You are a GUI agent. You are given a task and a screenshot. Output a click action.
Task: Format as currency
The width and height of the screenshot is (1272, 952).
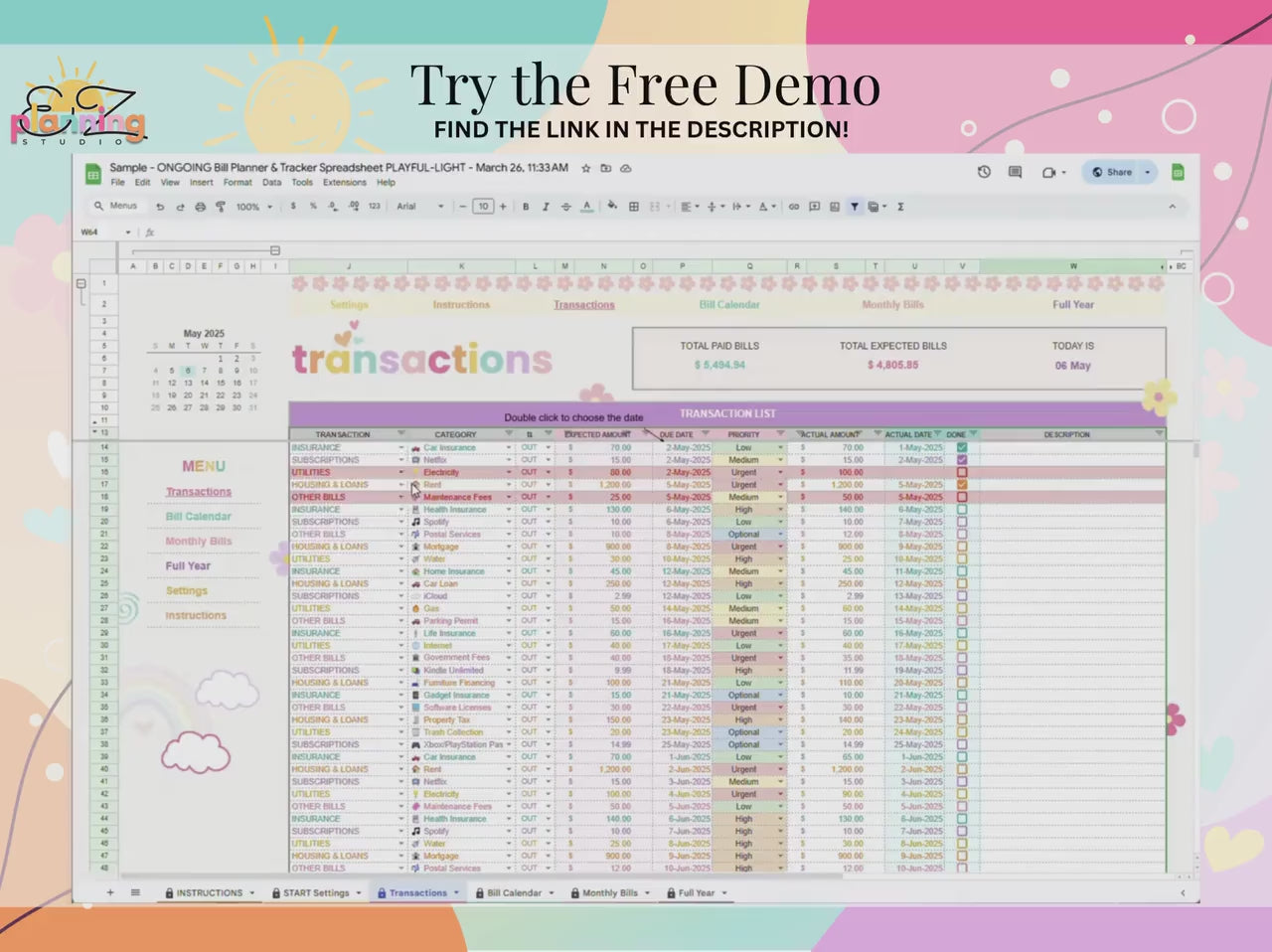tap(293, 207)
